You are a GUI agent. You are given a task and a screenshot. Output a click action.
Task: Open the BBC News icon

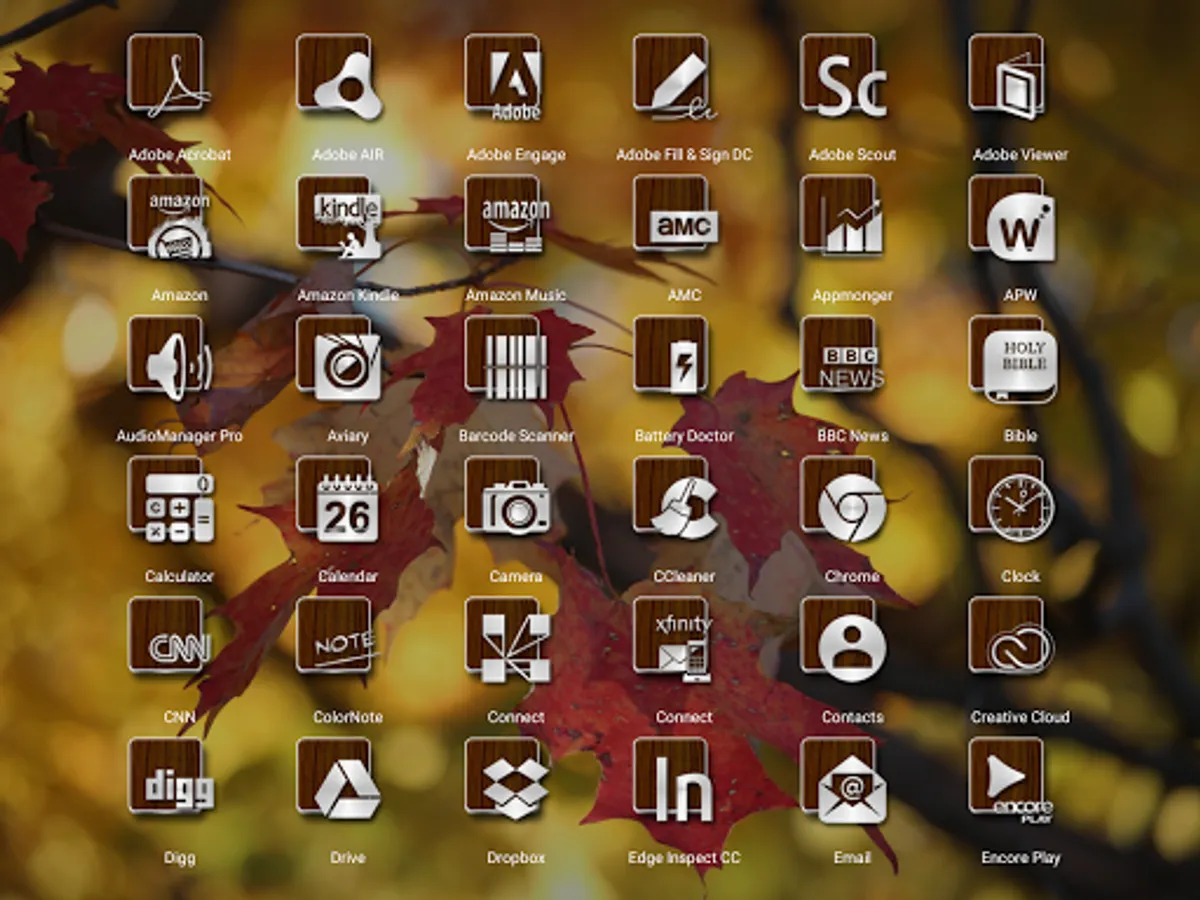tap(844, 356)
